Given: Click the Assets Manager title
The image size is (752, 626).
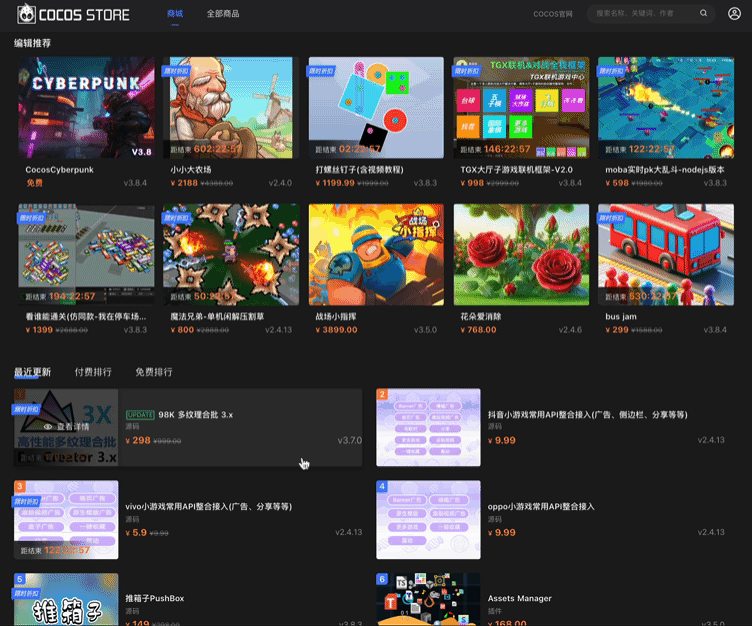Looking at the screenshot, I should (519, 599).
